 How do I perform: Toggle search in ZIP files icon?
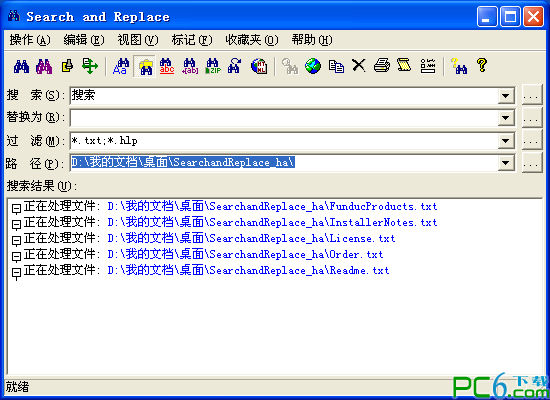(x=213, y=66)
